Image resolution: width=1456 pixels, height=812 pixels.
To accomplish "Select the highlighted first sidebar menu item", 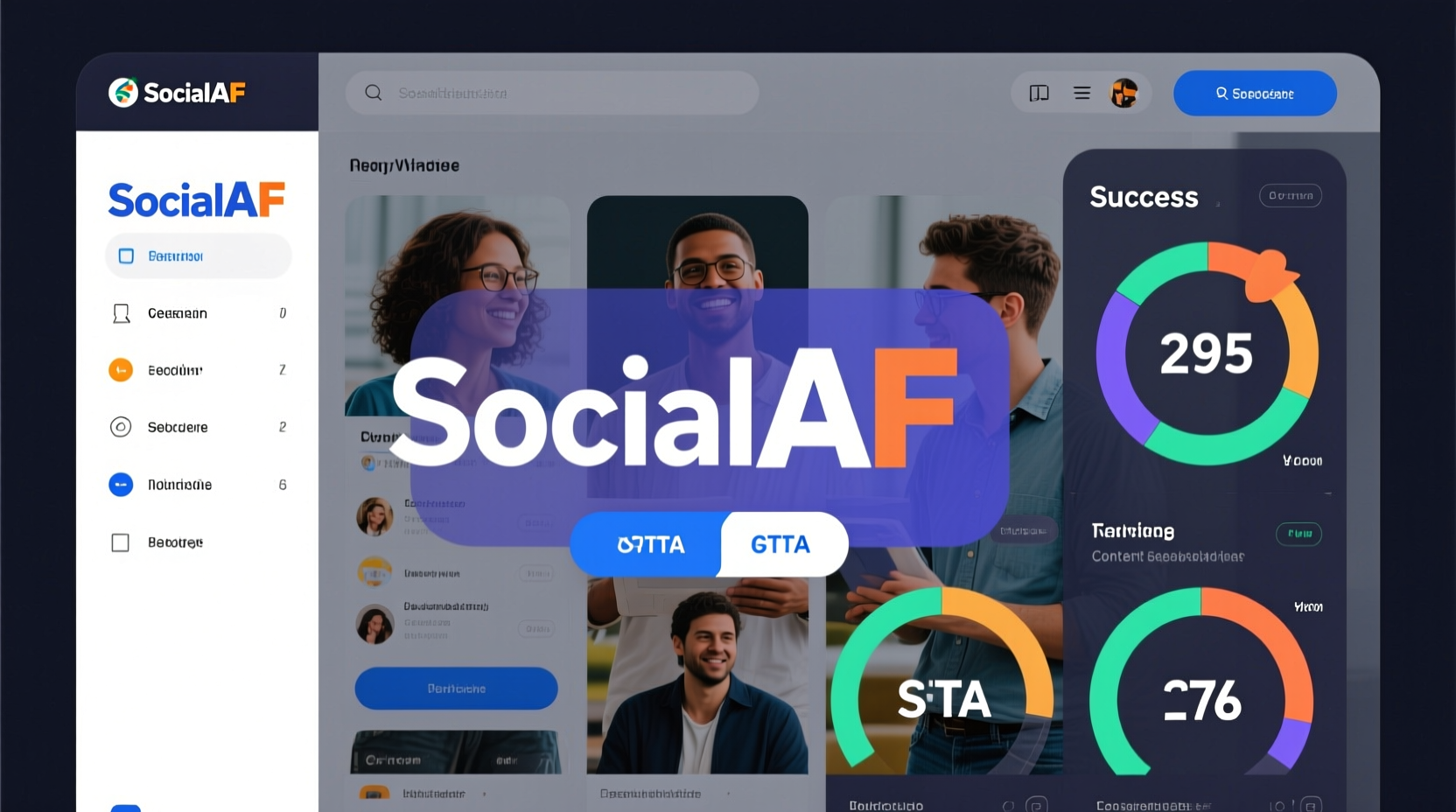I will [198, 255].
